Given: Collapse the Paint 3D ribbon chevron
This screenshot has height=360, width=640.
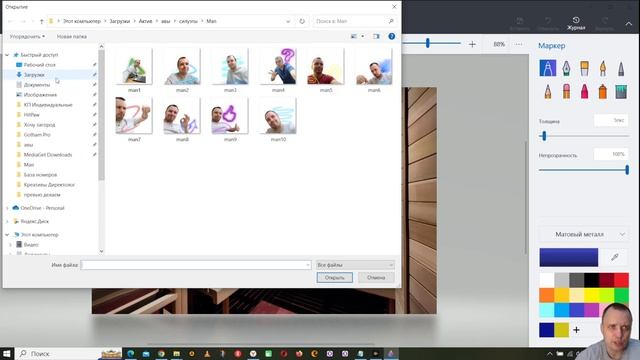Looking at the screenshot, I should [x=629, y=24].
